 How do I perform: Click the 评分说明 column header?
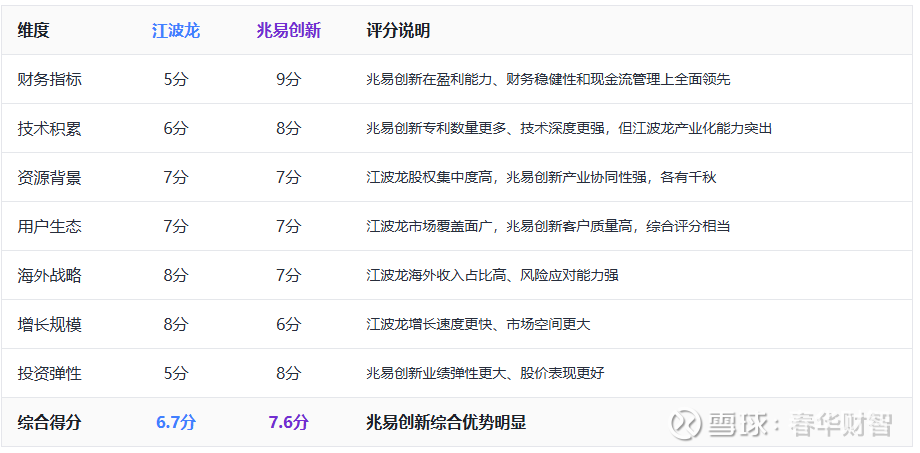[x=398, y=31]
